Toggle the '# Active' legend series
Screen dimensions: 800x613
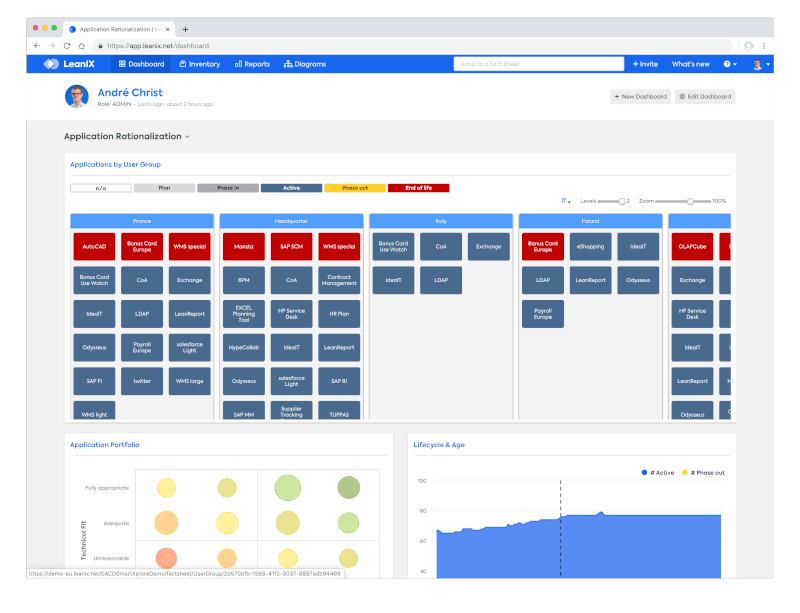tap(657, 472)
